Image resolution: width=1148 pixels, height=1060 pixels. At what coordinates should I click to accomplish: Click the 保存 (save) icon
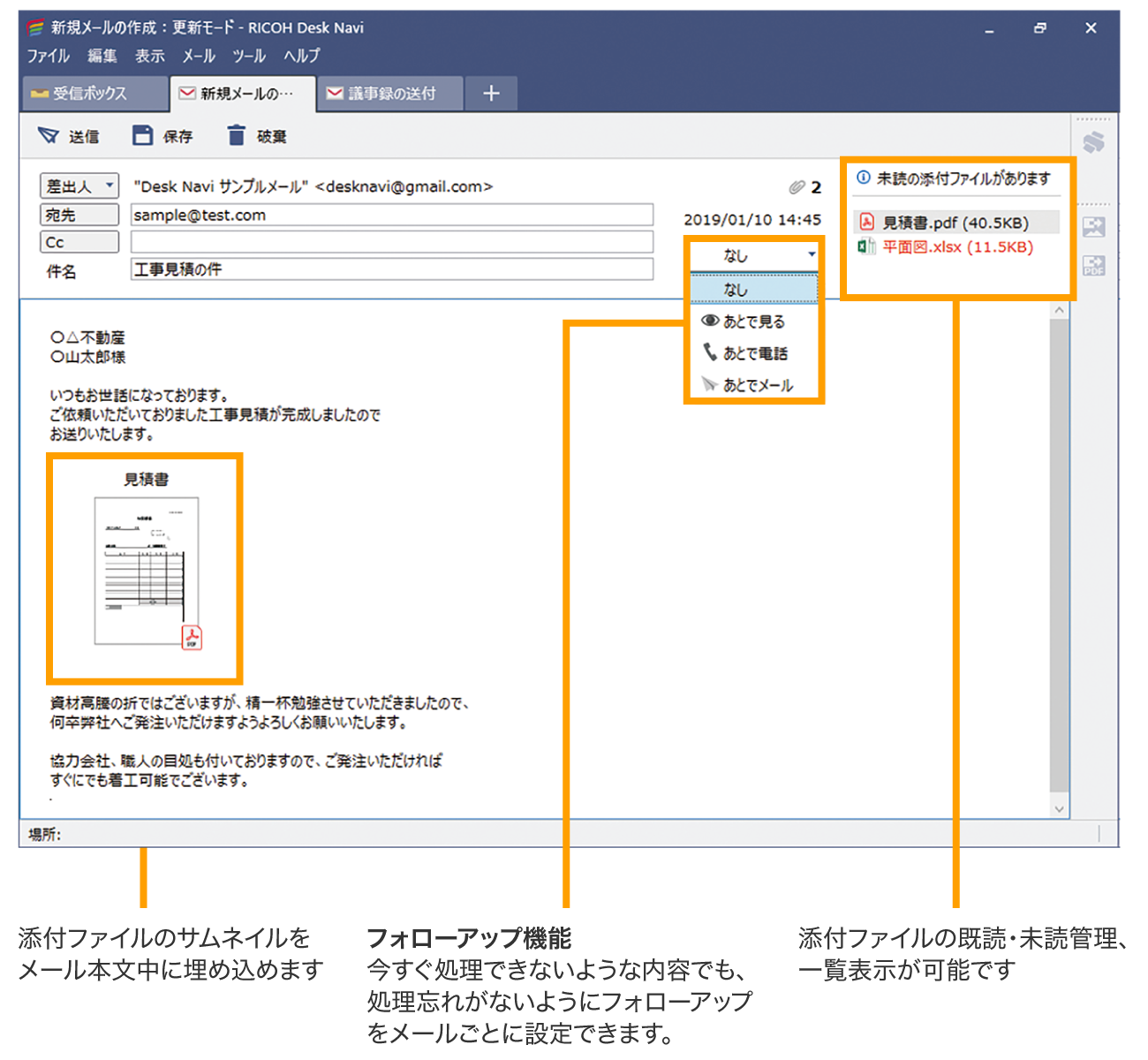pos(142,134)
